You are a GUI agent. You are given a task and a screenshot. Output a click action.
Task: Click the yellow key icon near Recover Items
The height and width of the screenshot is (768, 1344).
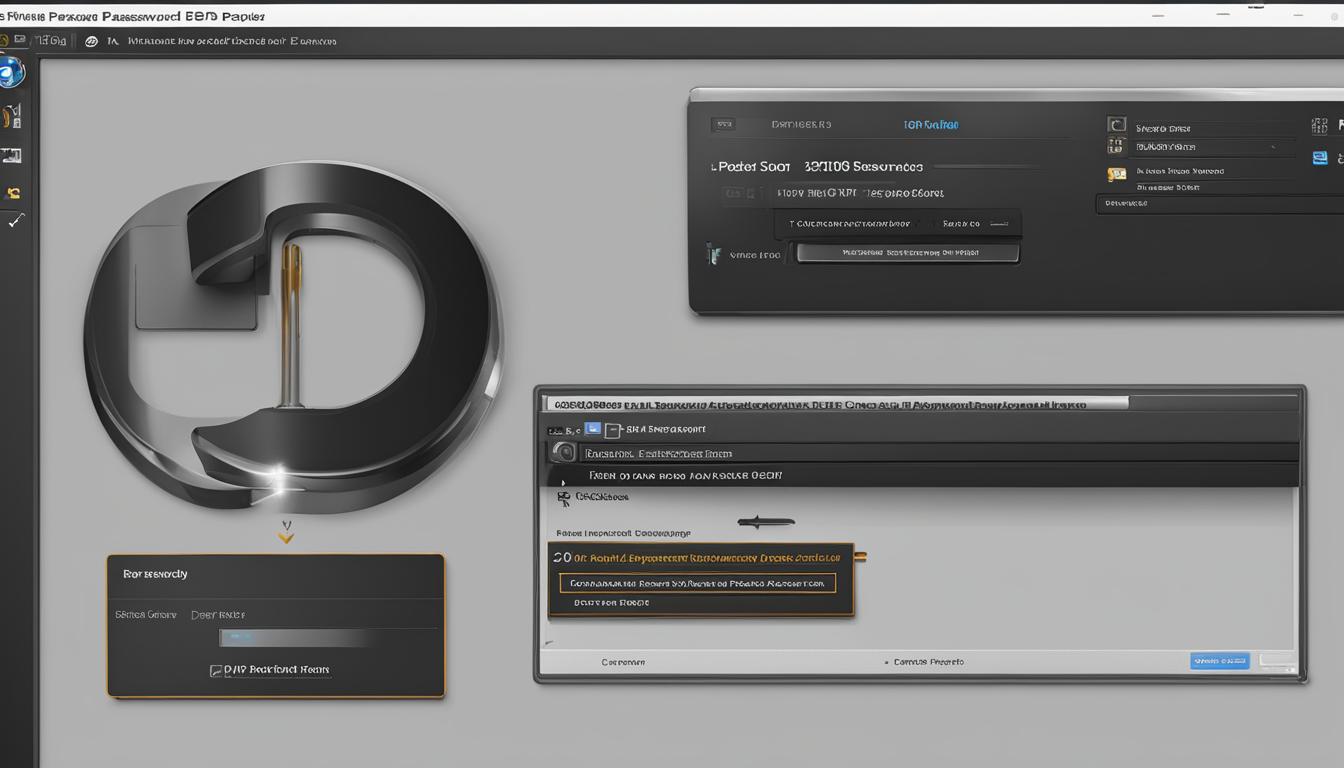coord(1117,171)
